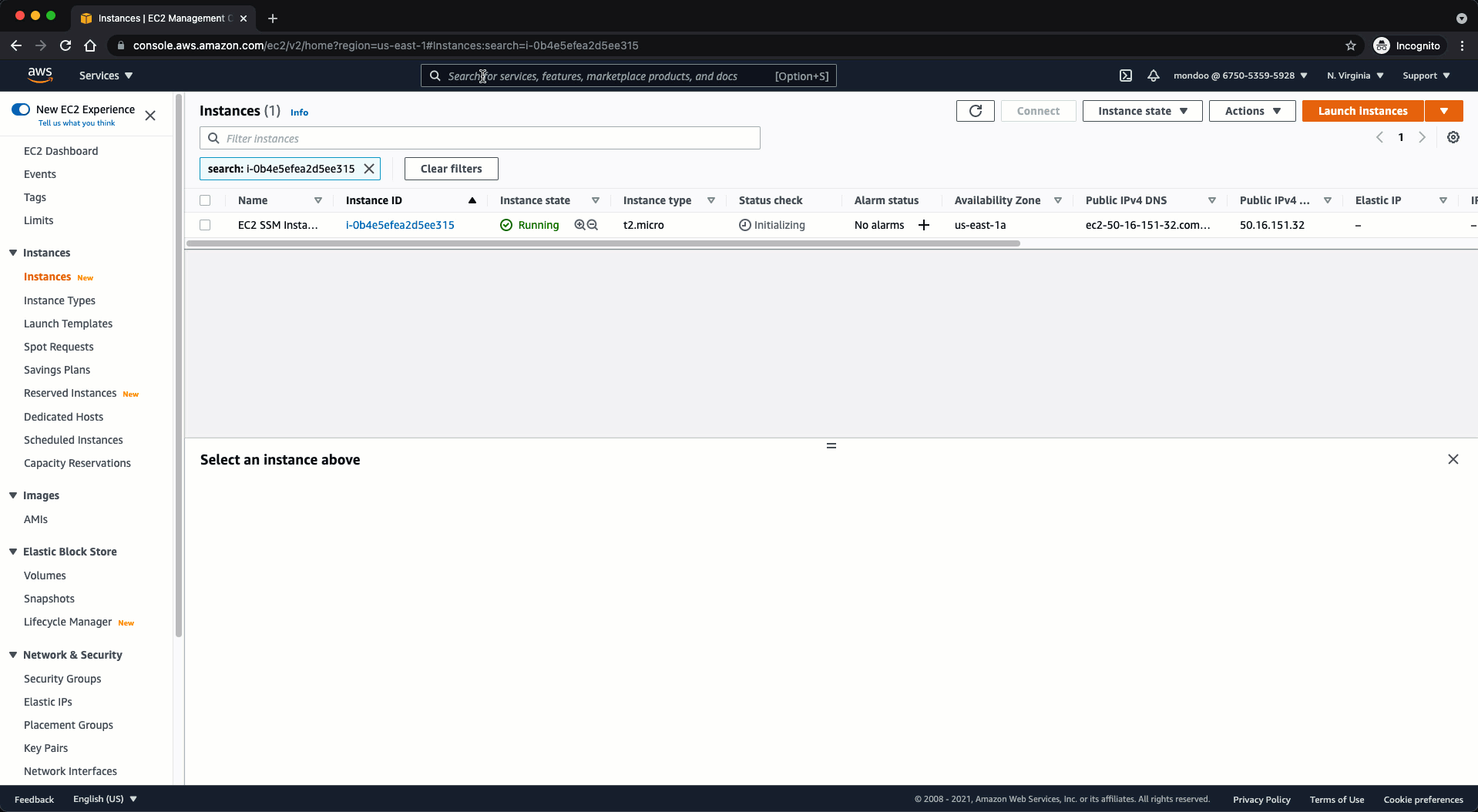Open table preferences via the gear icon

(x=1453, y=137)
